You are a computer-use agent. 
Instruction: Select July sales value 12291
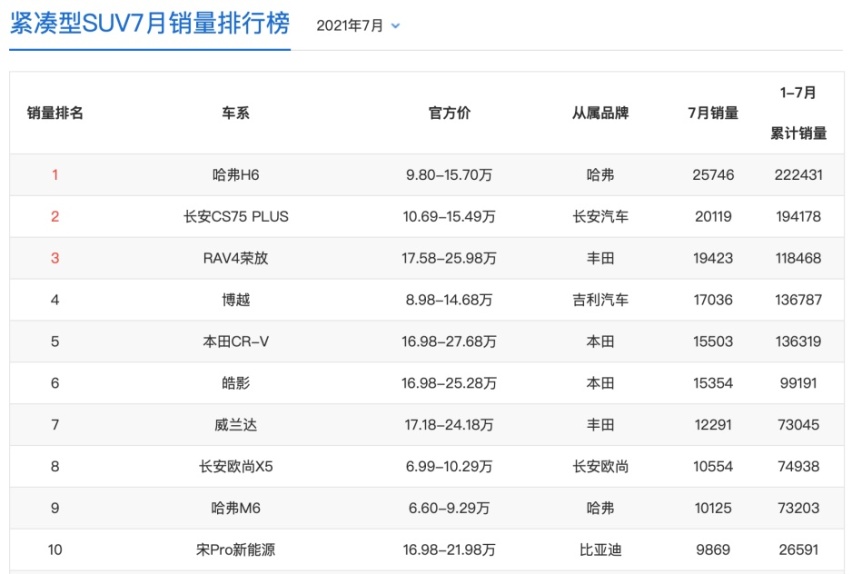[713, 425]
